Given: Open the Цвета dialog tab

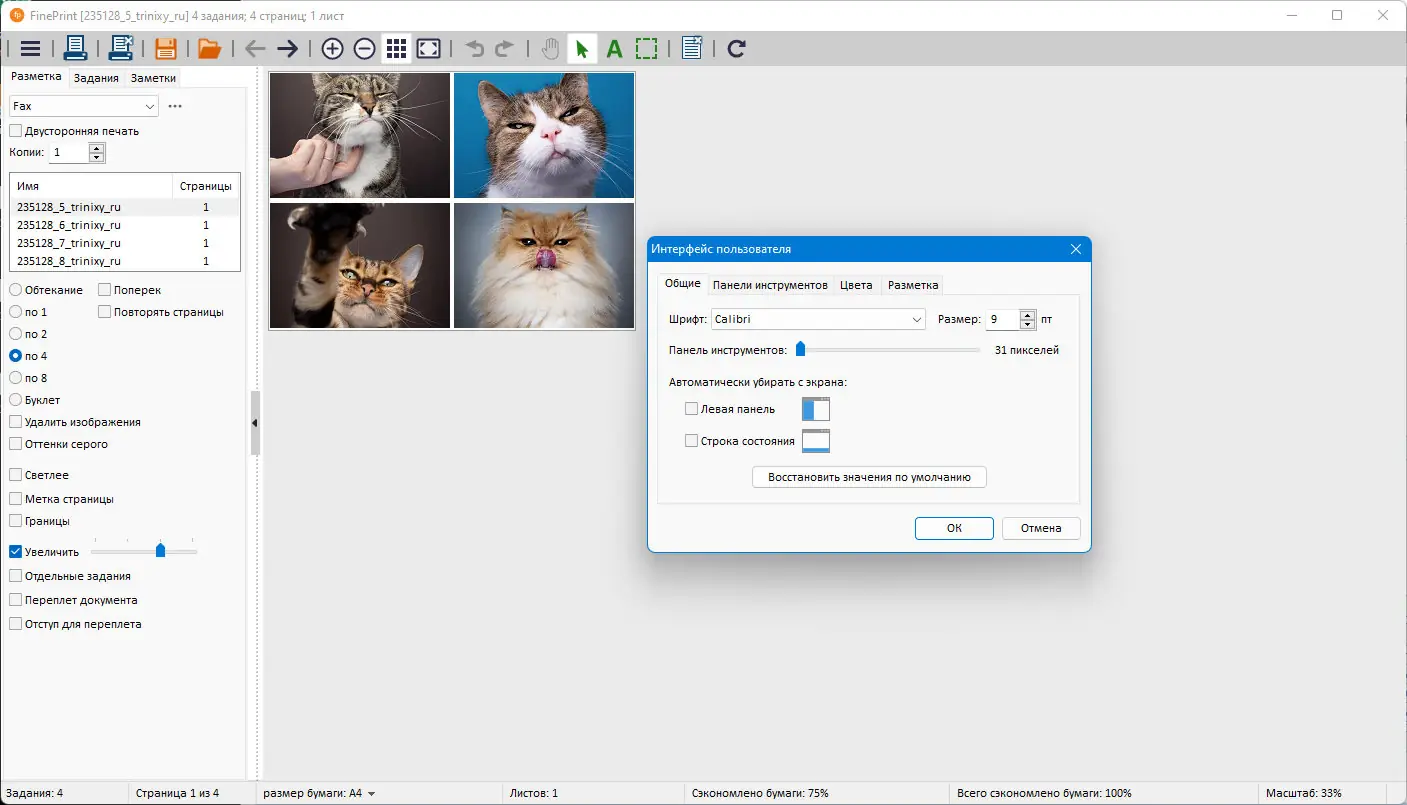Looking at the screenshot, I should tap(856, 285).
